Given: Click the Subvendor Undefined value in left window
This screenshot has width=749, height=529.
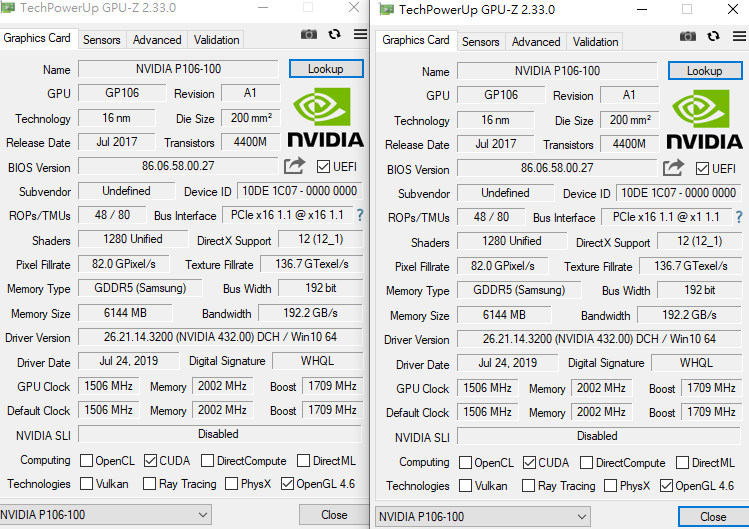Looking at the screenshot, I should point(126,191).
